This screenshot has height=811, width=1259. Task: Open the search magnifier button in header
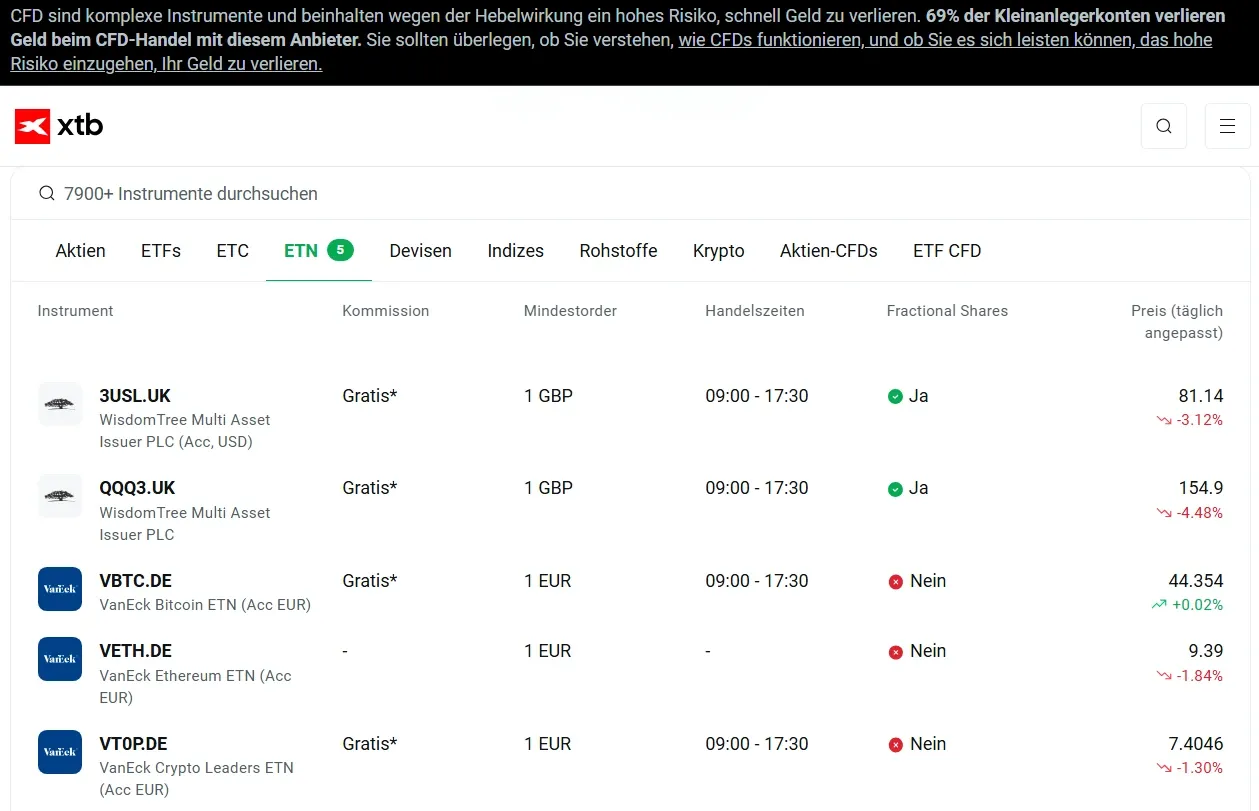click(1164, 126)
